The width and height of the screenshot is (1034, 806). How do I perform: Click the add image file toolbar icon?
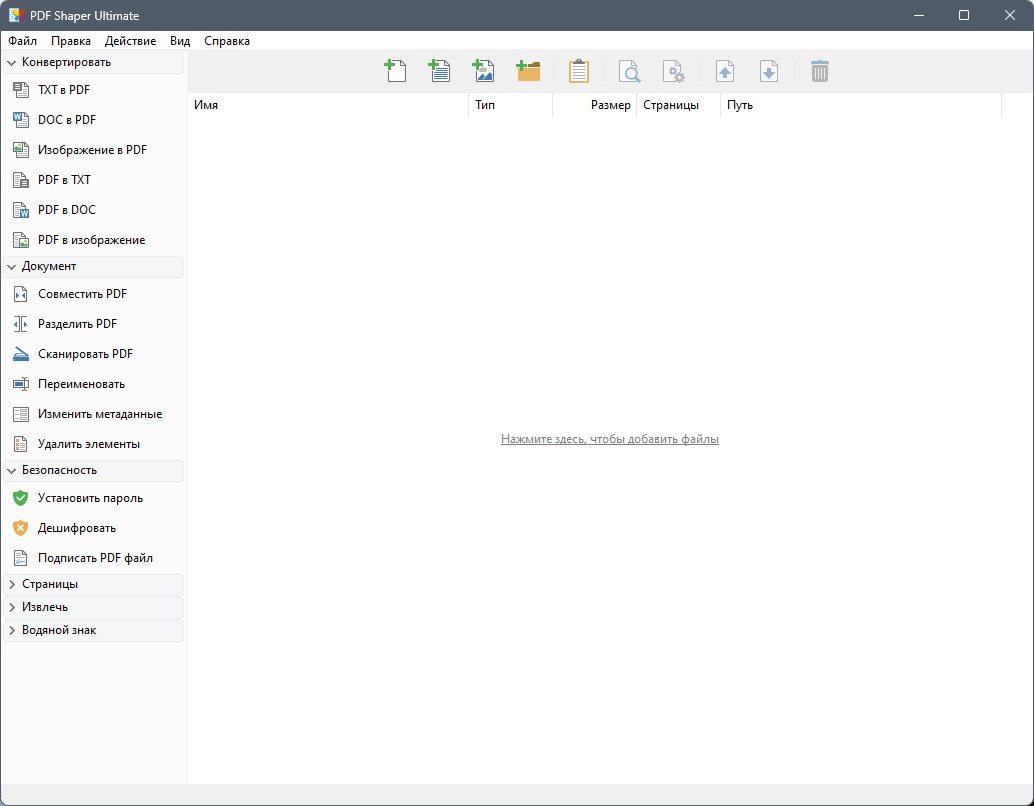pyautogui.click(x=483, y=71)
